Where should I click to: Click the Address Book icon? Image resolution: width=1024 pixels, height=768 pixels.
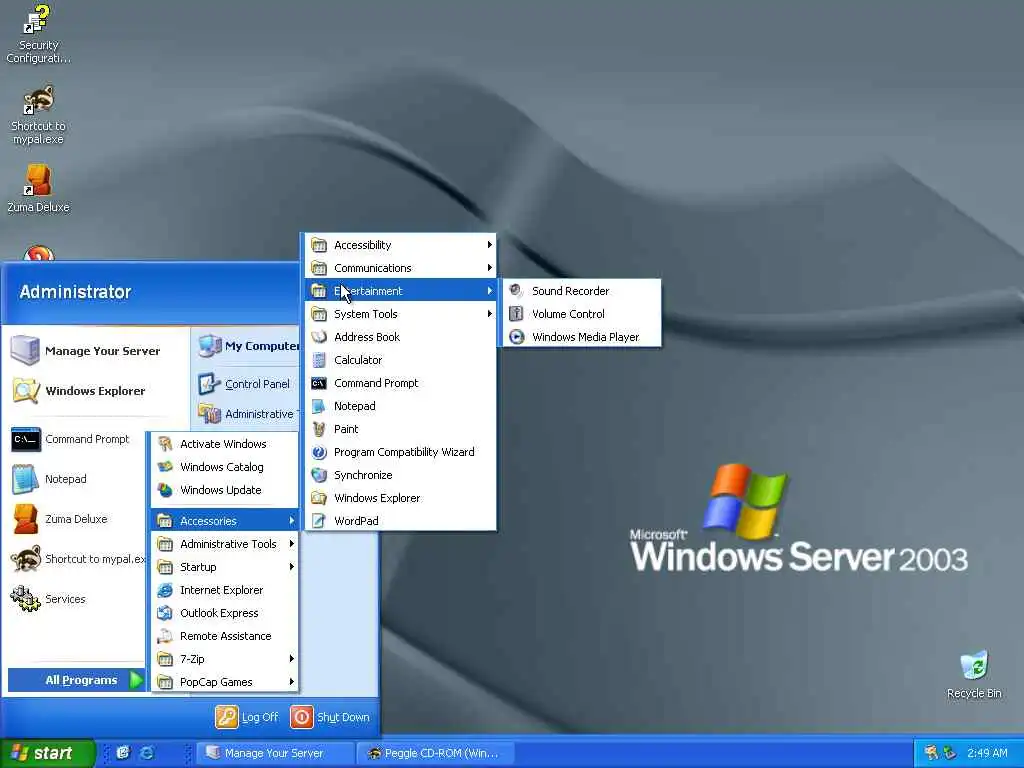pyautogui.click(x=319, y=337)
